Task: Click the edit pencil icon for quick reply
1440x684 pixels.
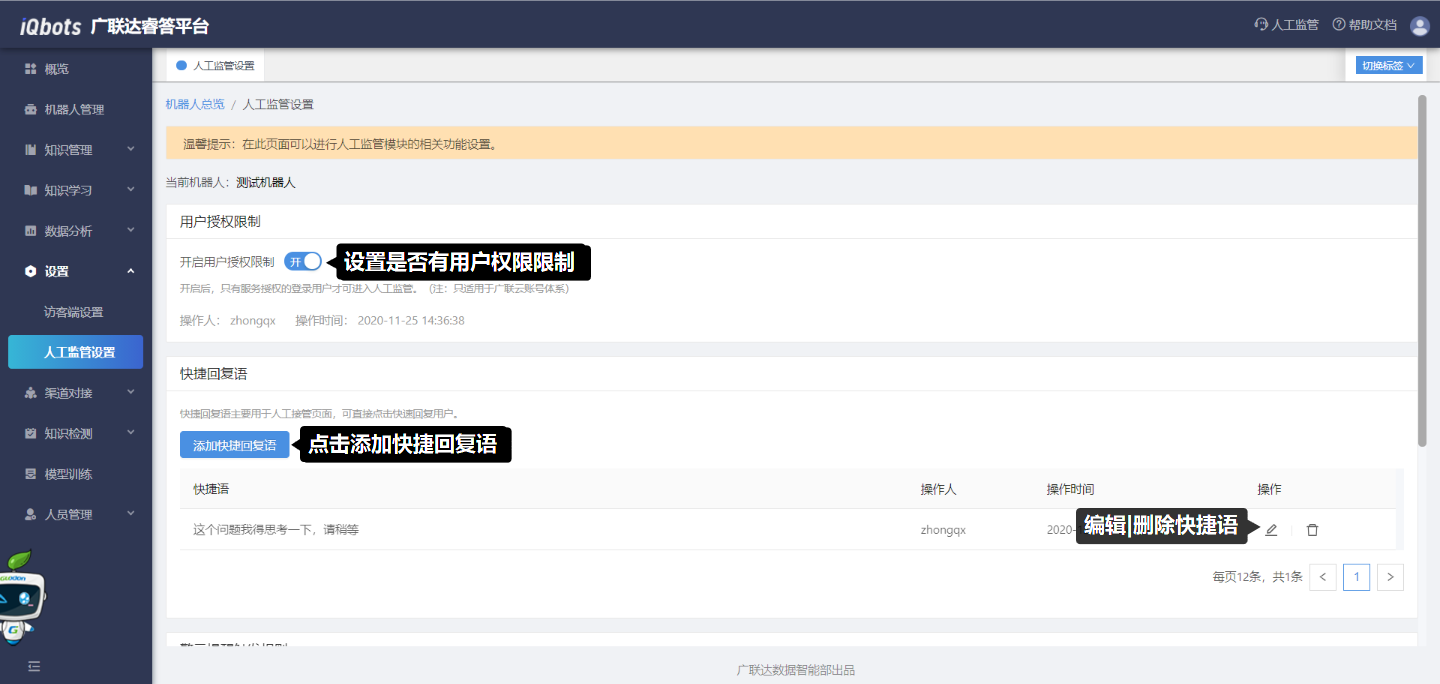Action: click(1271, 530)
